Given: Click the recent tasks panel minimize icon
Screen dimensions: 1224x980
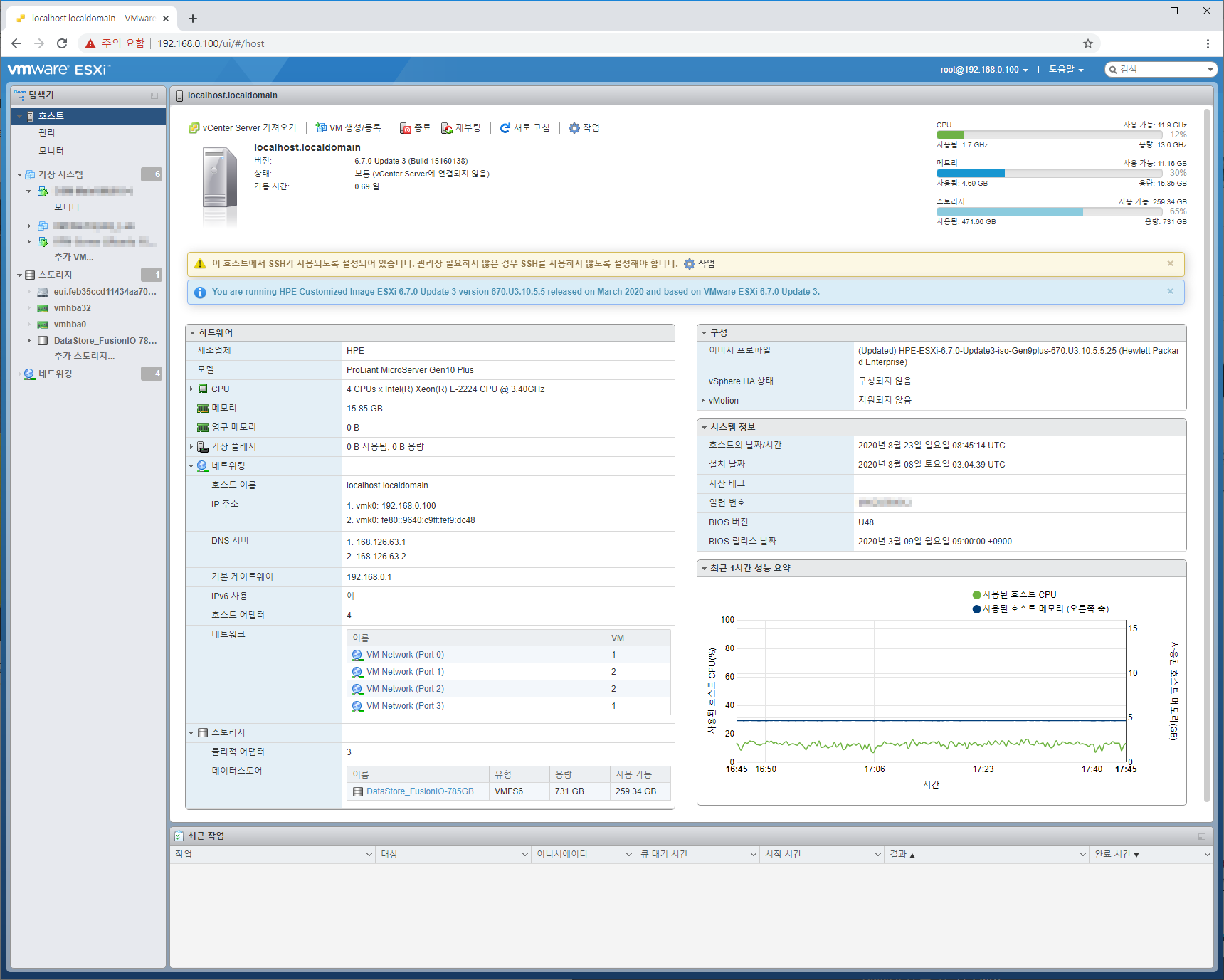Looking at the screenshot, I should [x=1202, y=836].
